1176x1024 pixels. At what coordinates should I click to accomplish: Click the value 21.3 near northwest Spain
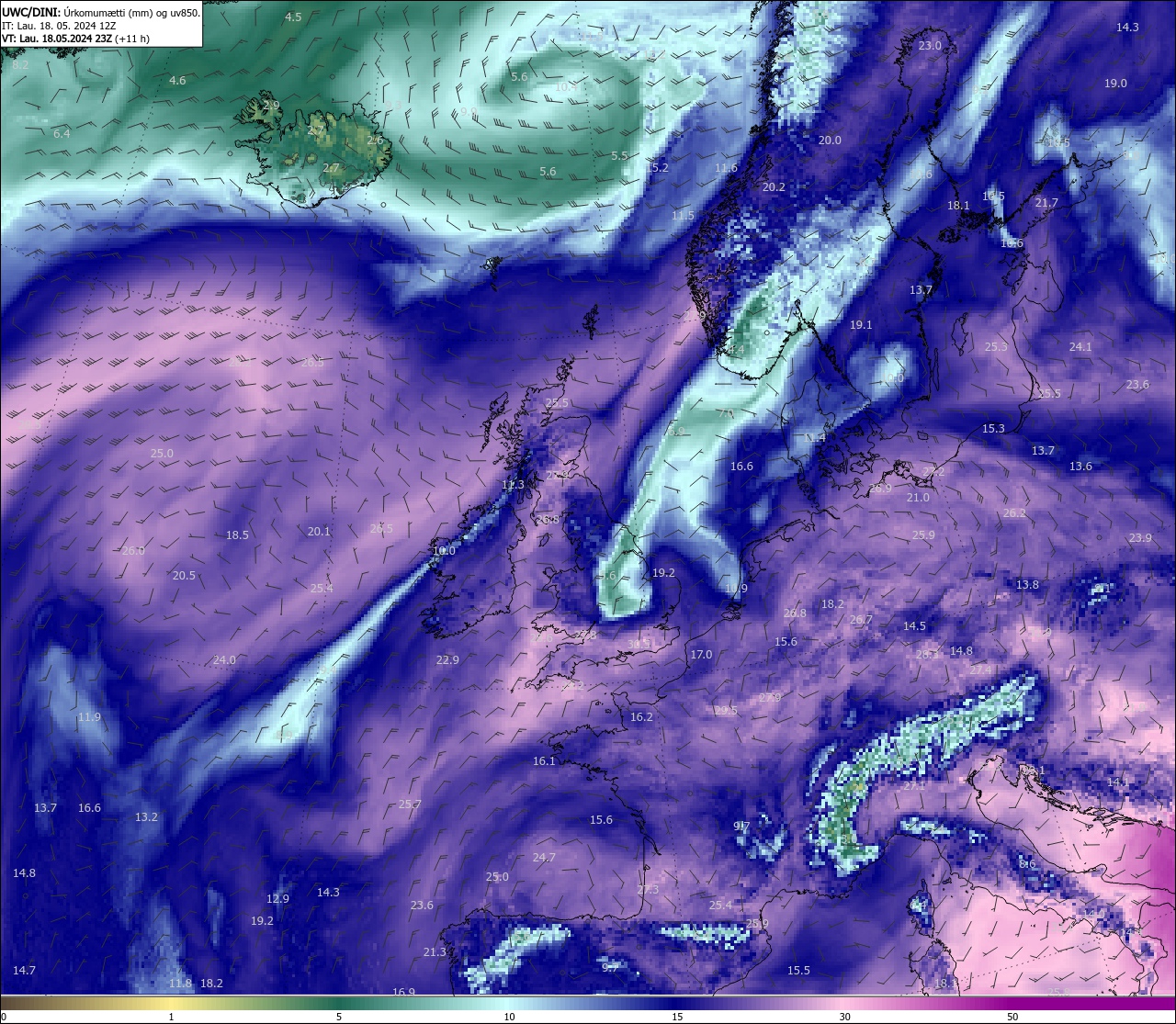(x=435, y=952)
